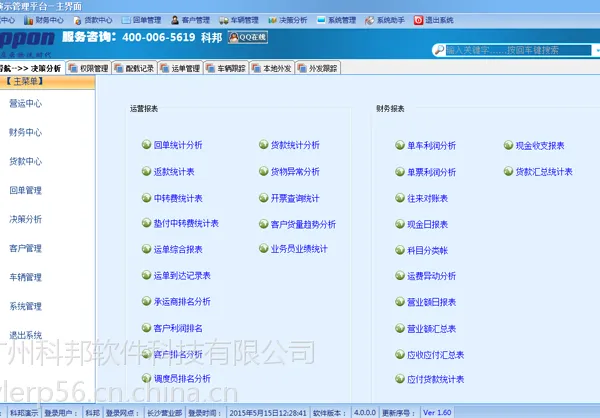Viewport: 600px width, 418px height.
Task: Open 车辆管理 in the top menu bar
Action: [x=239, y=20]
